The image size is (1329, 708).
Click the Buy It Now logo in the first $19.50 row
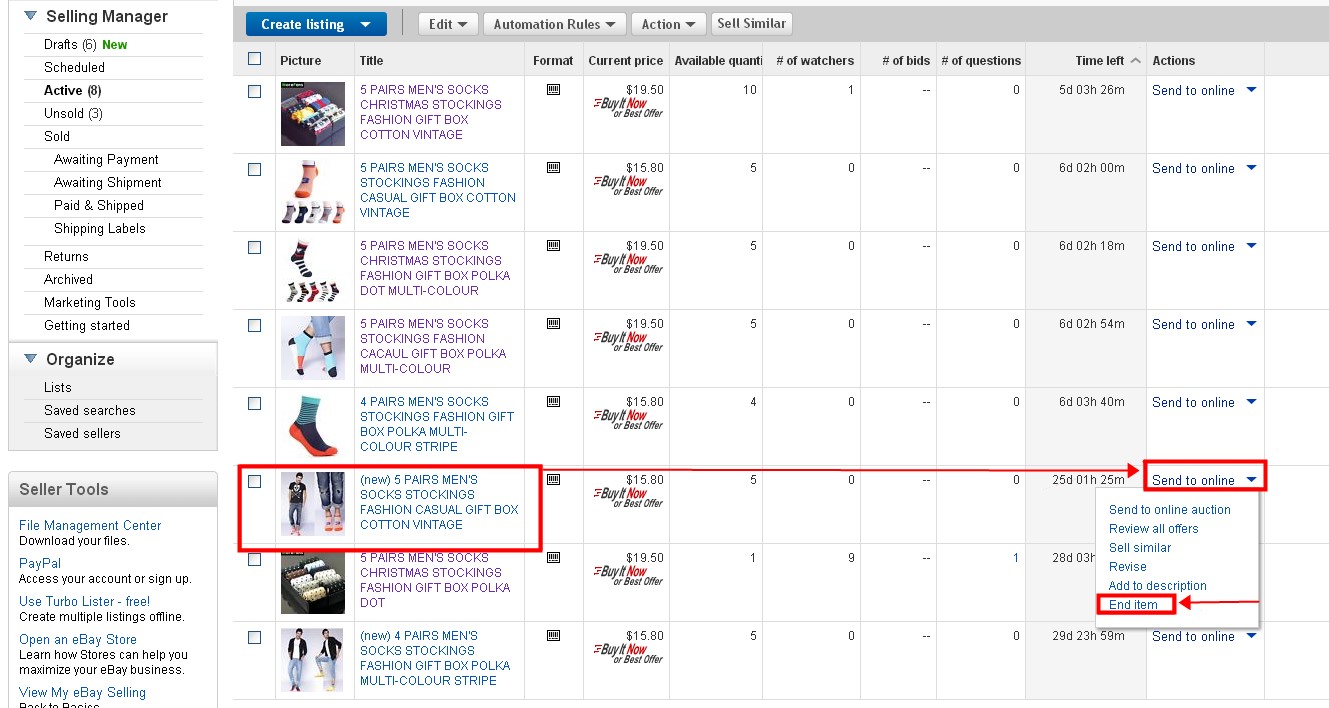(629, 107)
